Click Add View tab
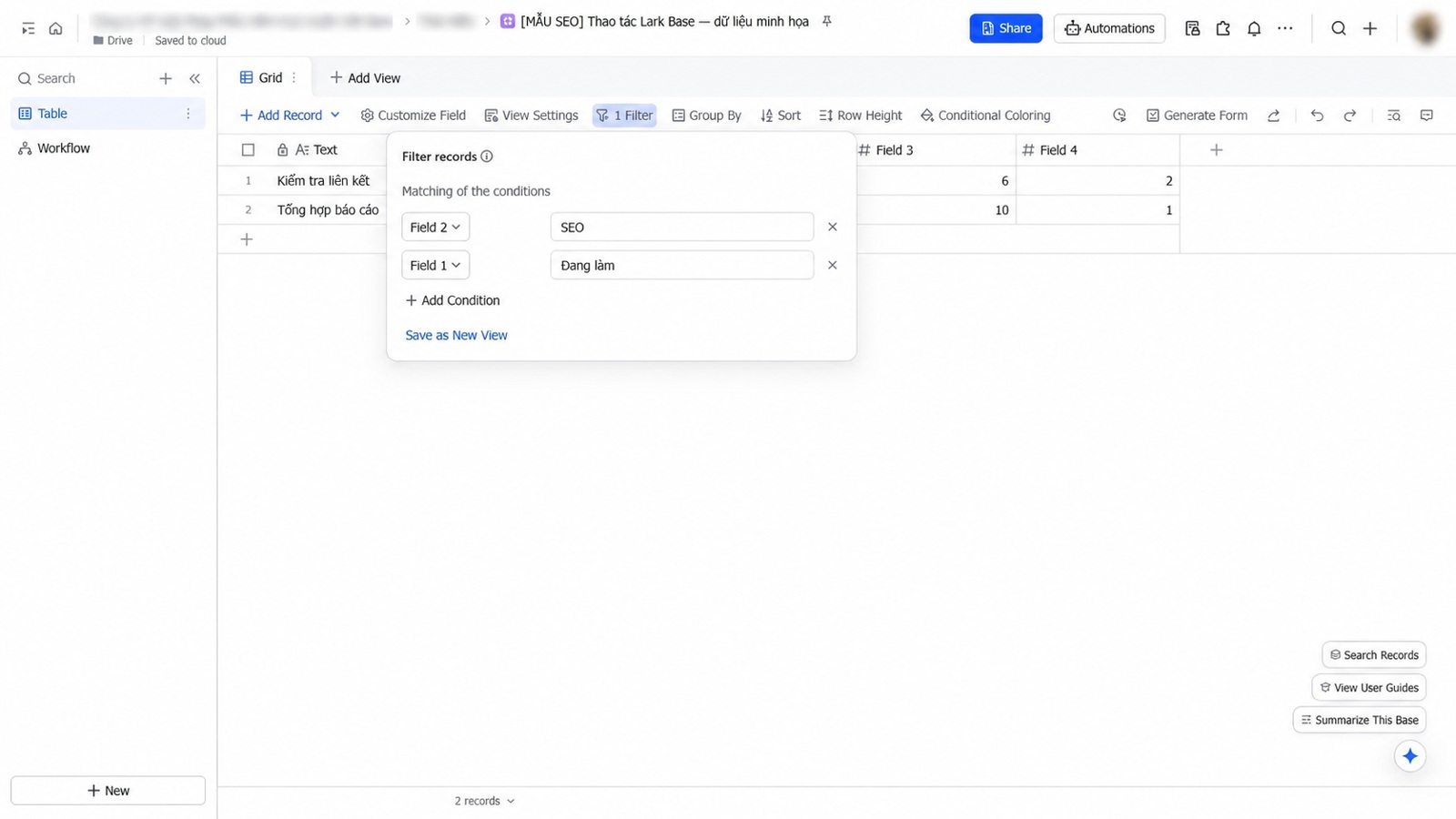 (x=365, y=77)
